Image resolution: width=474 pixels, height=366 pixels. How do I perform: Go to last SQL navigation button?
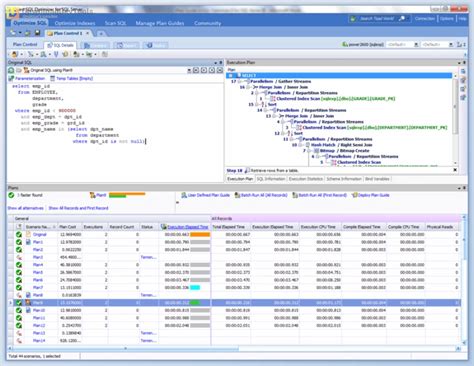(x=219, y=70)
